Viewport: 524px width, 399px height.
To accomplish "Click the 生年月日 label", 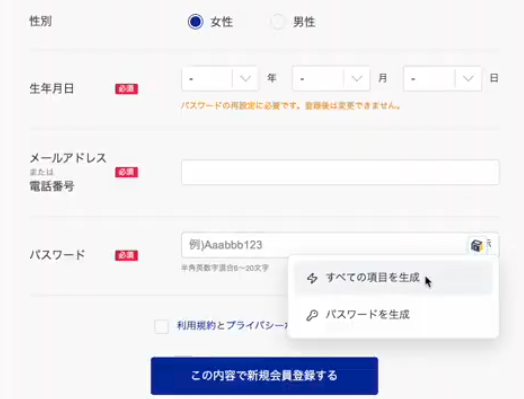I will click(x=52, y=89).
